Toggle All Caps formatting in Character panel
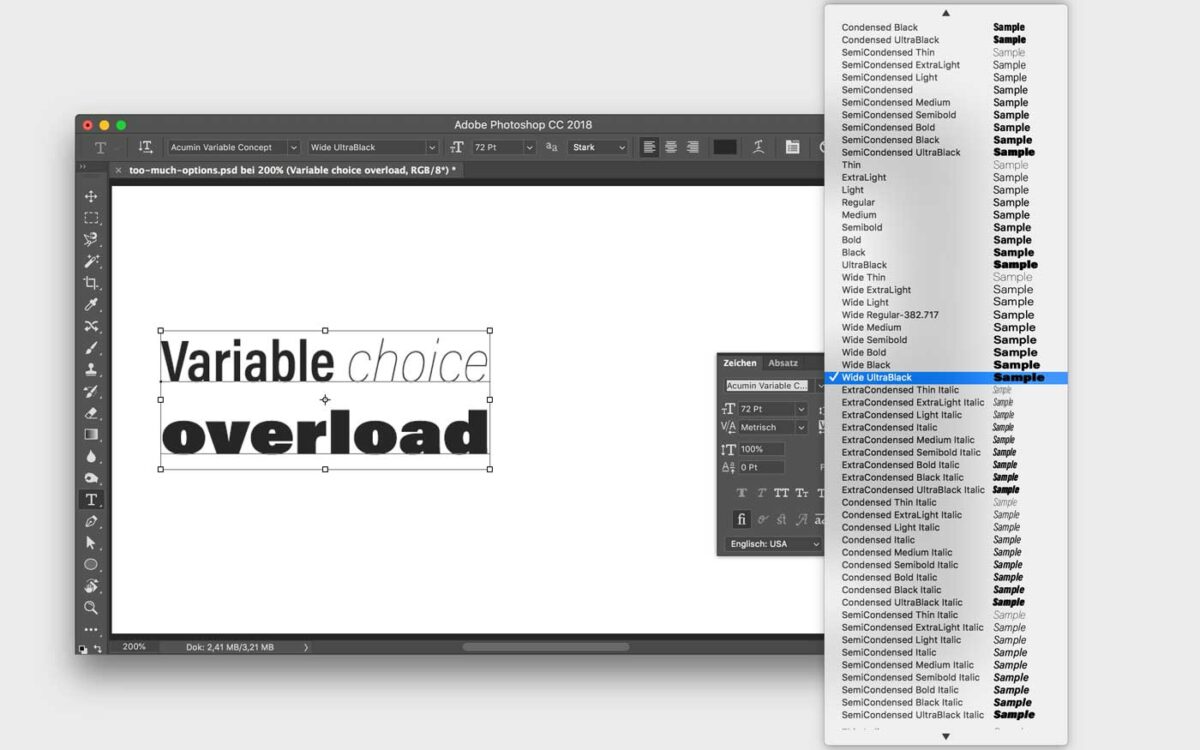This screenshot has width=1200, height=750. click(x=782, y=492)
